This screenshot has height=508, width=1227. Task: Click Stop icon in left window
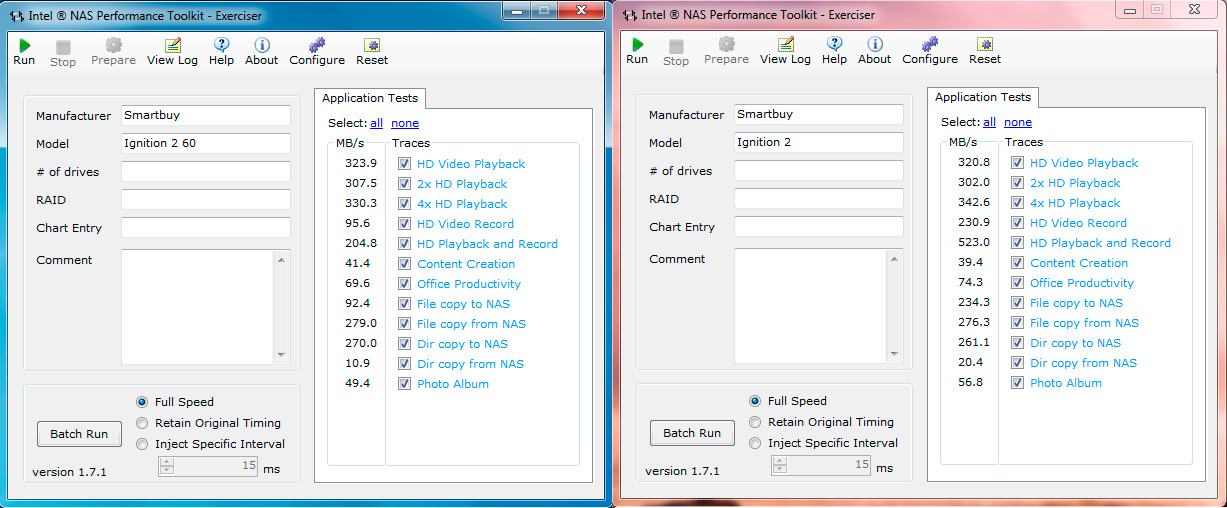coord(63,47)
